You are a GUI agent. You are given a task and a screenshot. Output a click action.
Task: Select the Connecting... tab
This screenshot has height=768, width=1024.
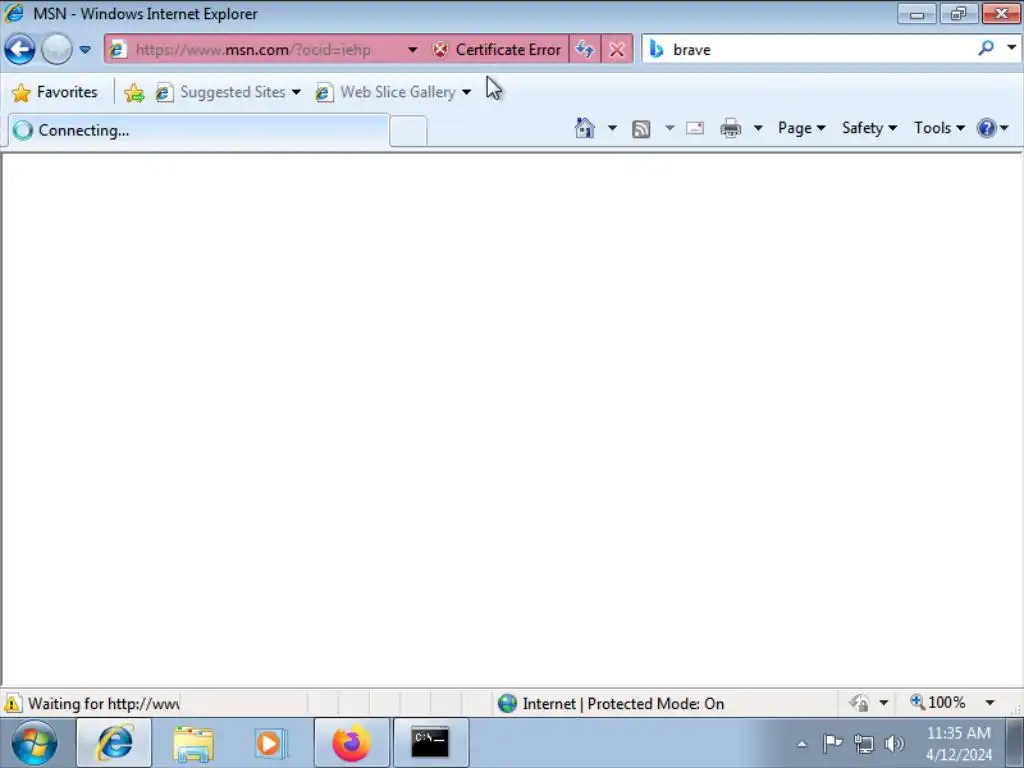(x=199, y=130)
